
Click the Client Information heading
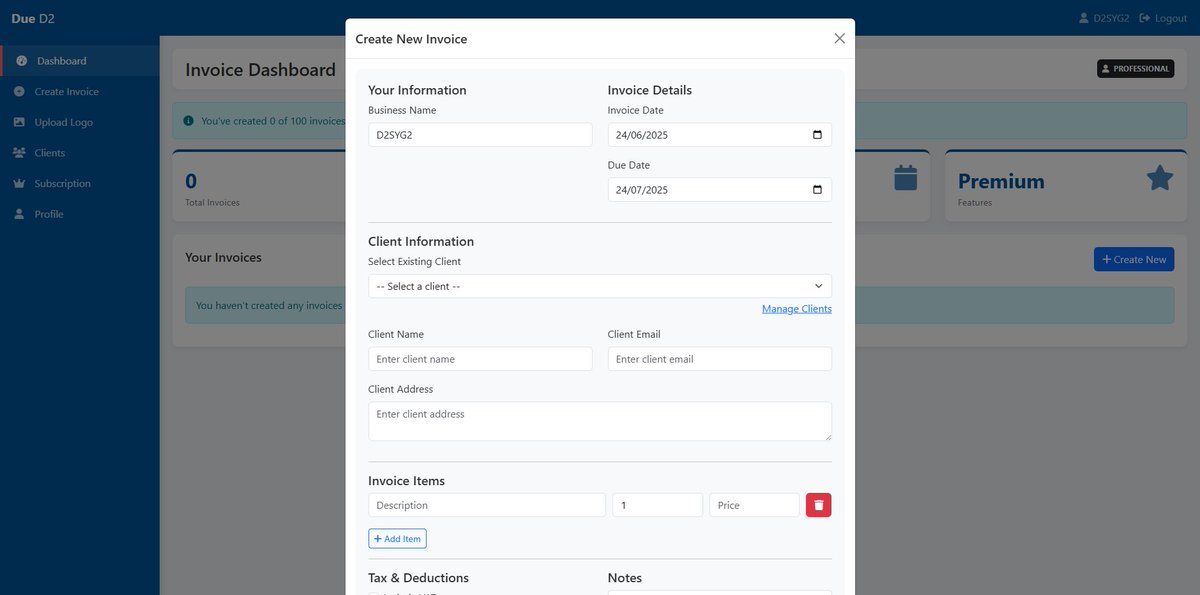click(x=421, y=241)
